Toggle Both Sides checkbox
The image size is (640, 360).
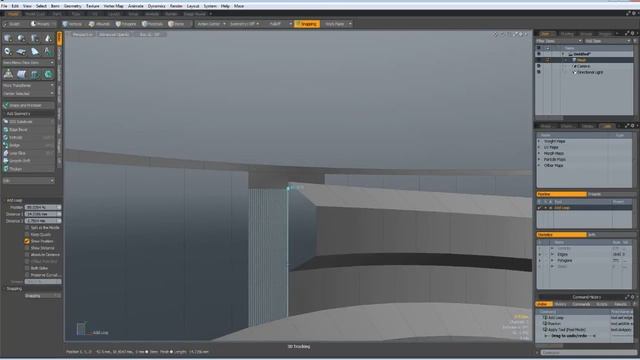pos(27,268)
